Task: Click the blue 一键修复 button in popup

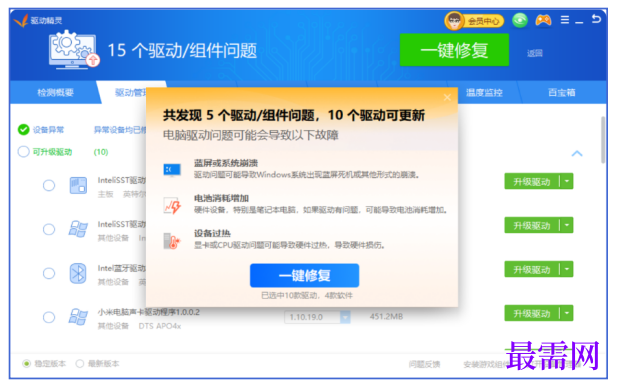Action: coord(304,275)
